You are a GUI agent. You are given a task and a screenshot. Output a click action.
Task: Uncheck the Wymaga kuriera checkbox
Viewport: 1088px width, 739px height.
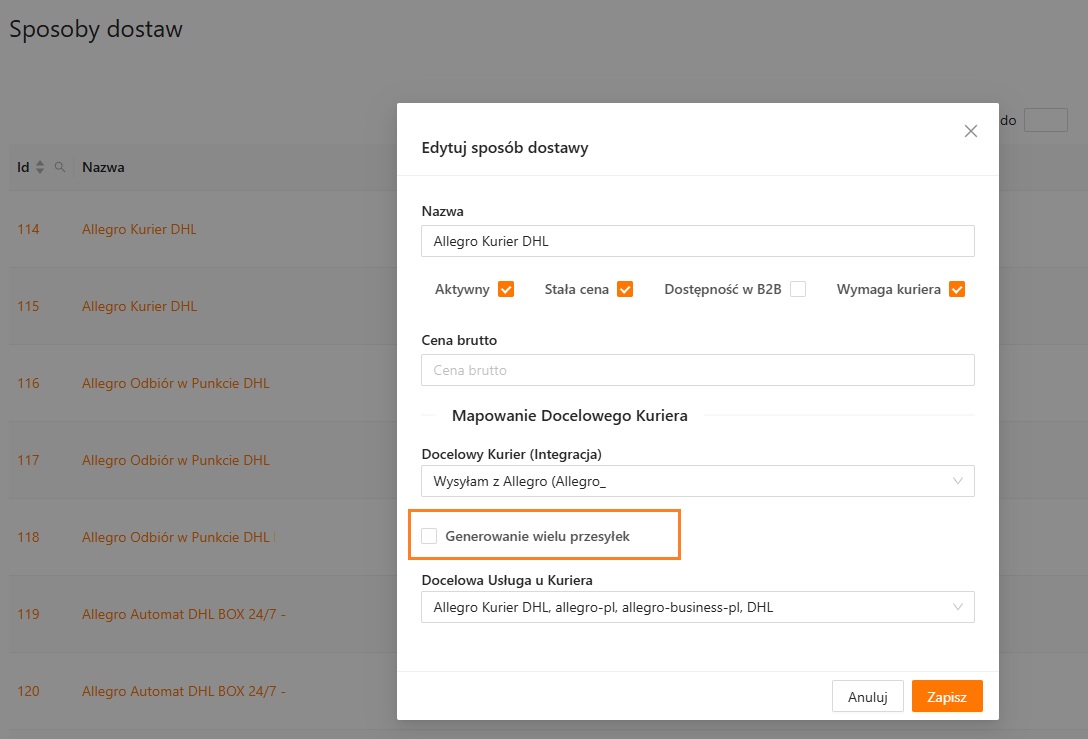pos(957,289)
